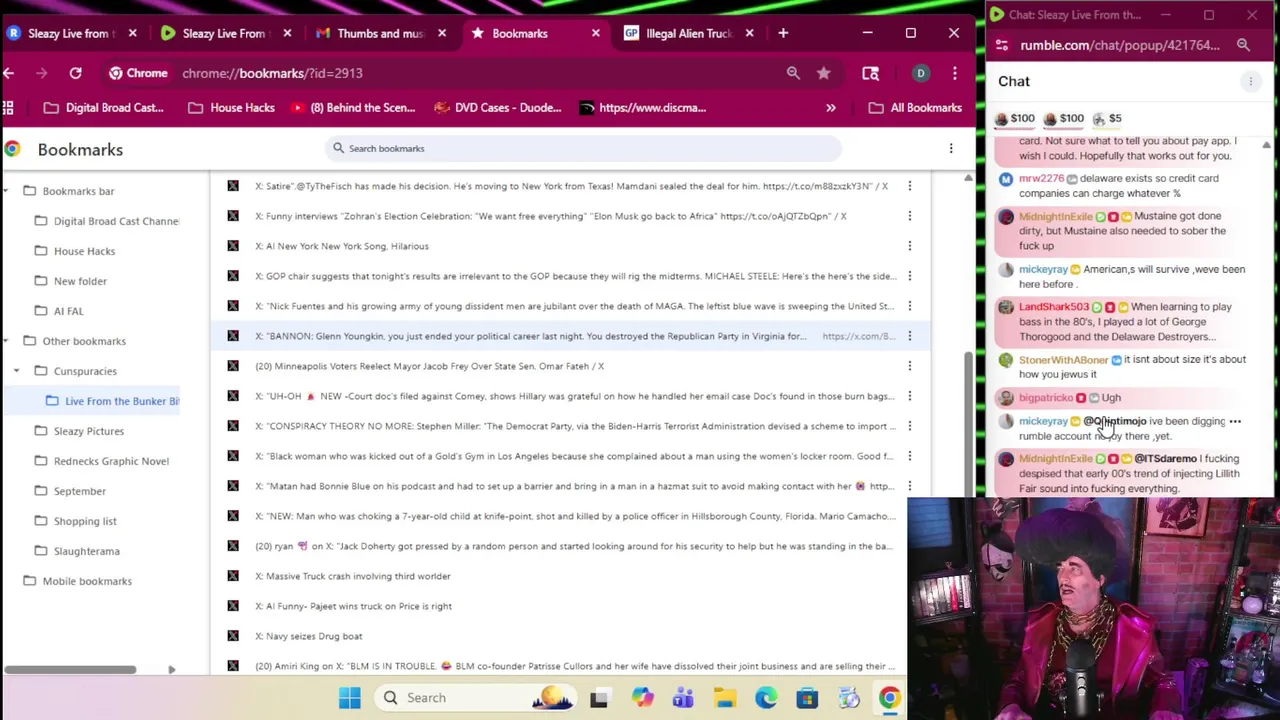1280x720 pixels.
Task: Click LandShark503 username in chat
Action: (1053, 307)
